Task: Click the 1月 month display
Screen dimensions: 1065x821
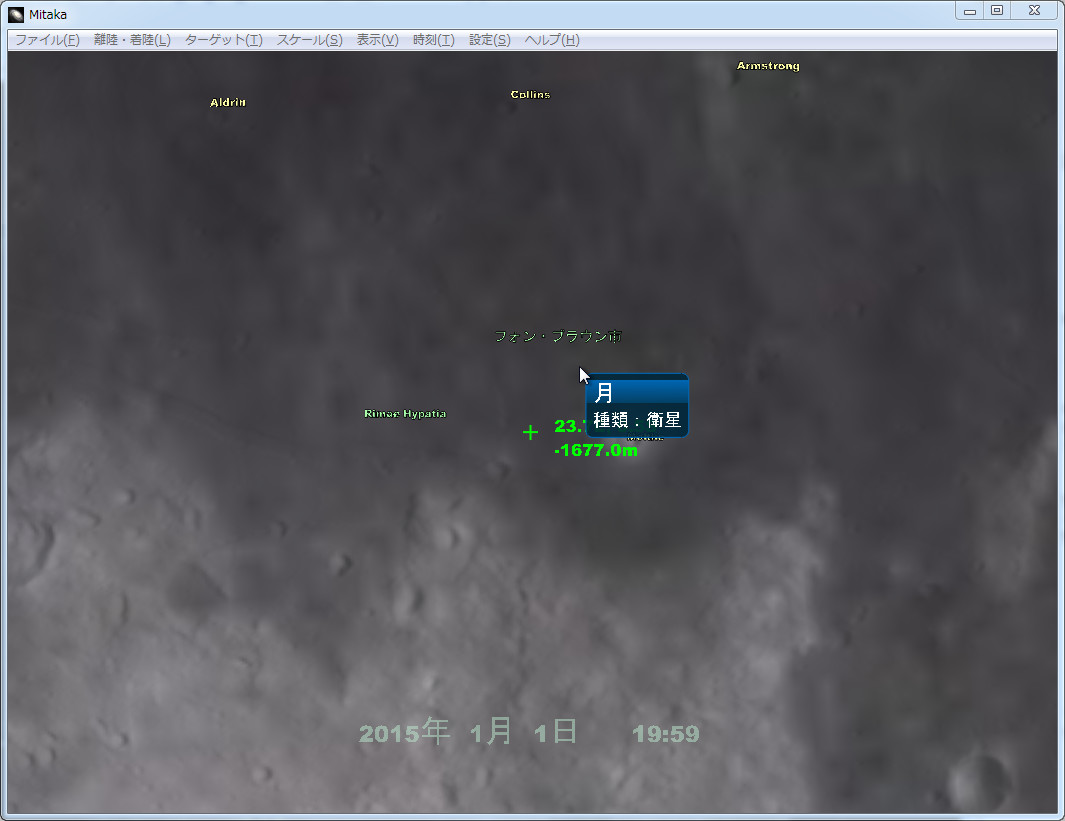Action: tap(490, 732)
